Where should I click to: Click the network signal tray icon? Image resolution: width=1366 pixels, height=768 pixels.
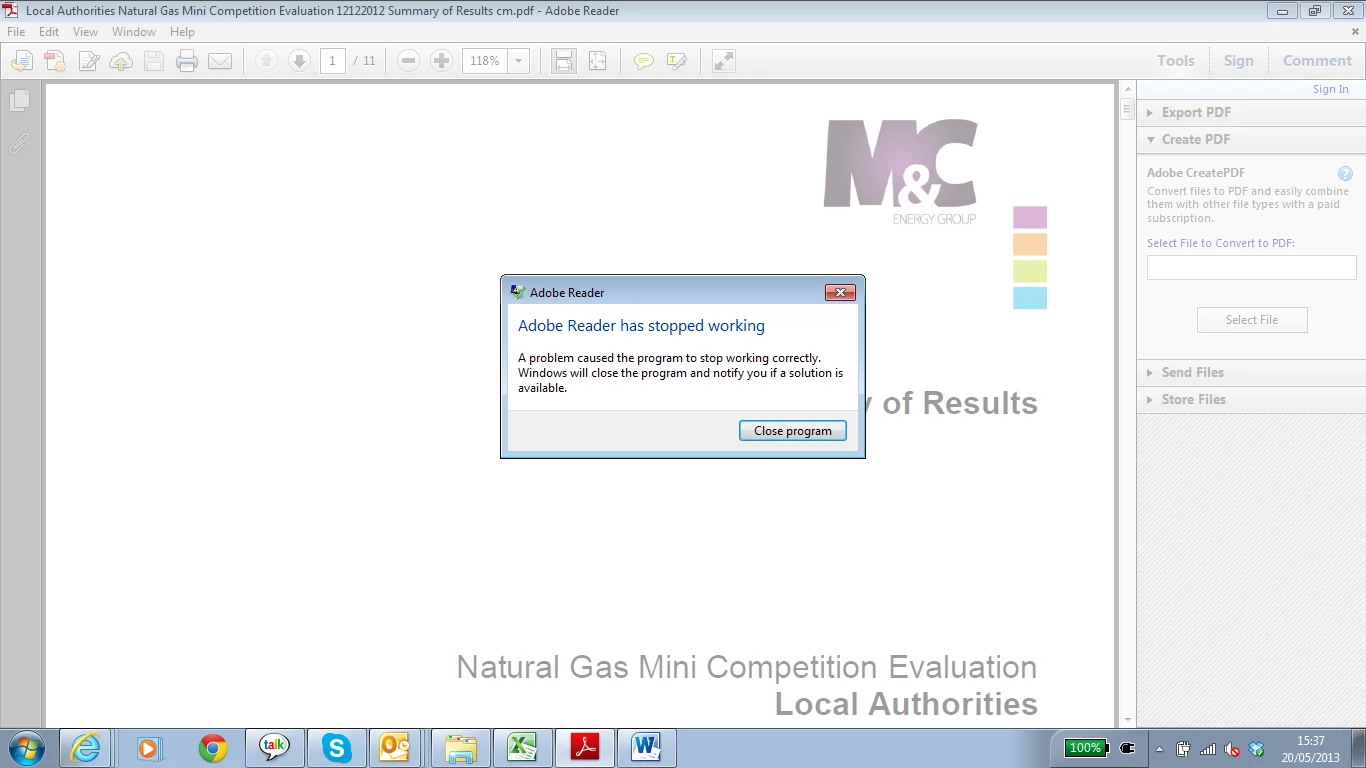click(x=1208, y=749)
